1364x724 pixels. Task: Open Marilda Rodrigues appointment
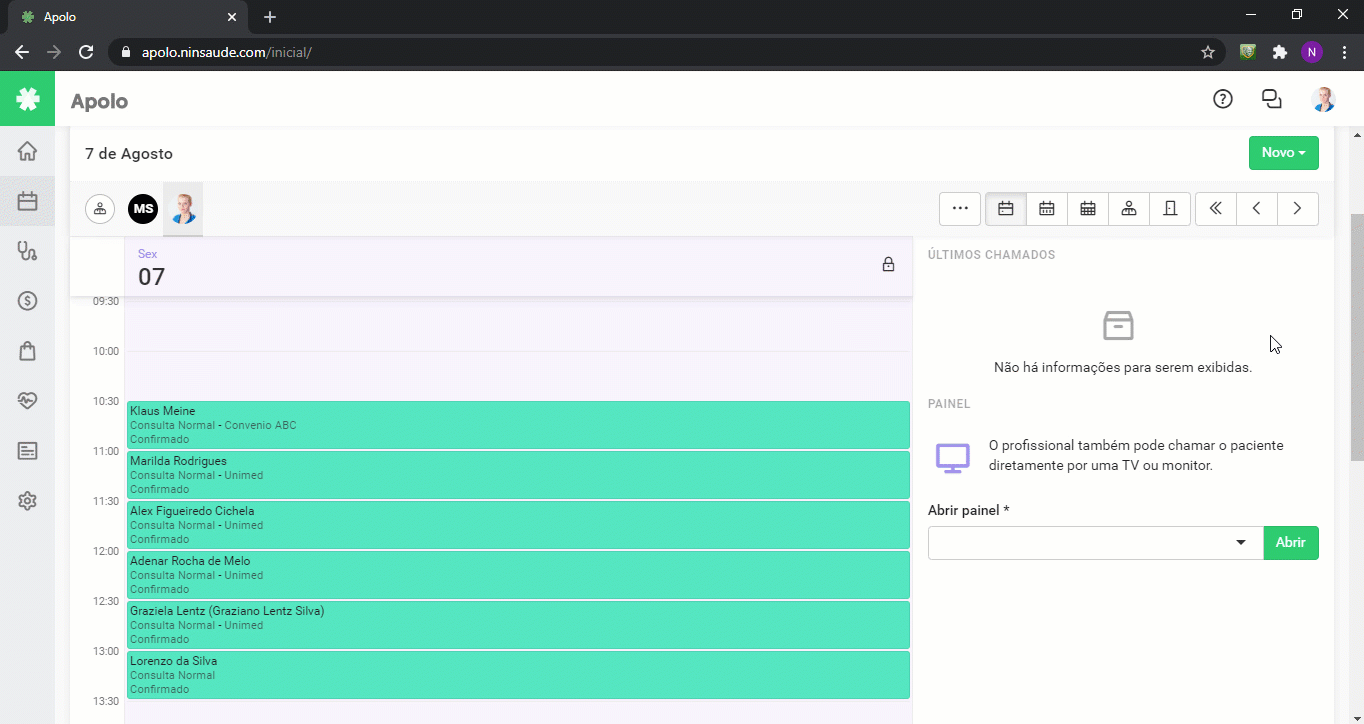pyautogui.click(x=518, y=475)
